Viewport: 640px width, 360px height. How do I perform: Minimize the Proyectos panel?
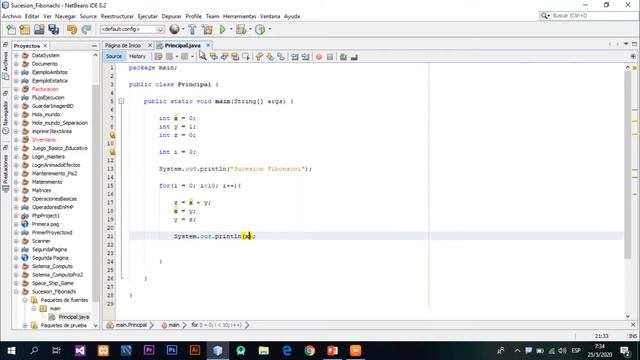tap(94, 46)
